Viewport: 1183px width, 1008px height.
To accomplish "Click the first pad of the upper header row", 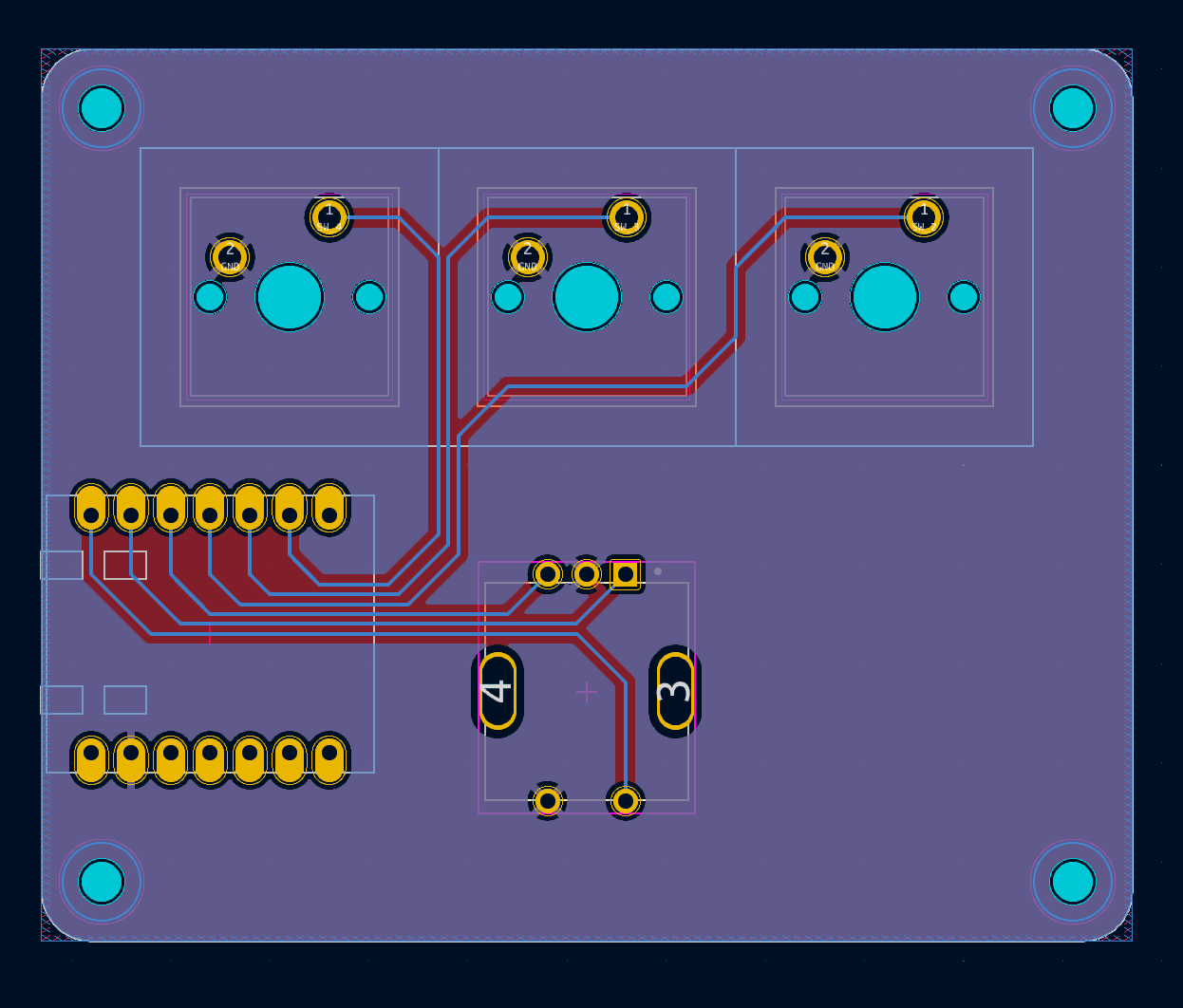I will pyautogui.click(x=88, y=510).
